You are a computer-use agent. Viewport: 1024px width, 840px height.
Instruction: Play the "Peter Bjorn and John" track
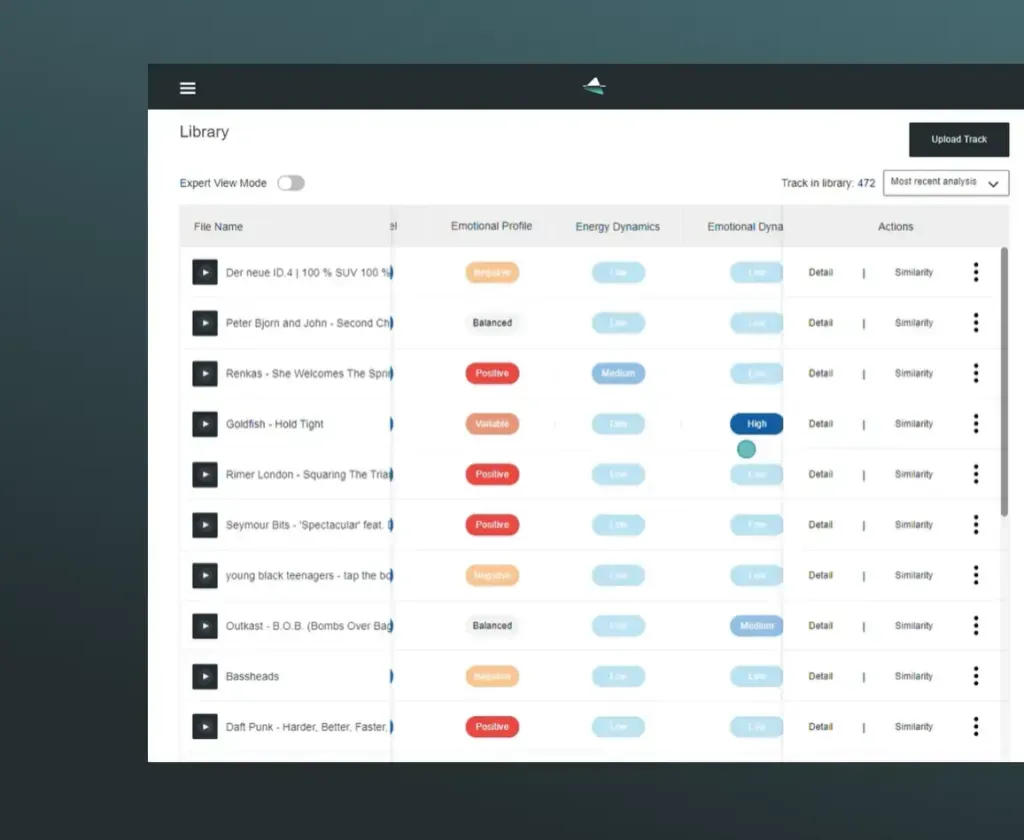204,322
